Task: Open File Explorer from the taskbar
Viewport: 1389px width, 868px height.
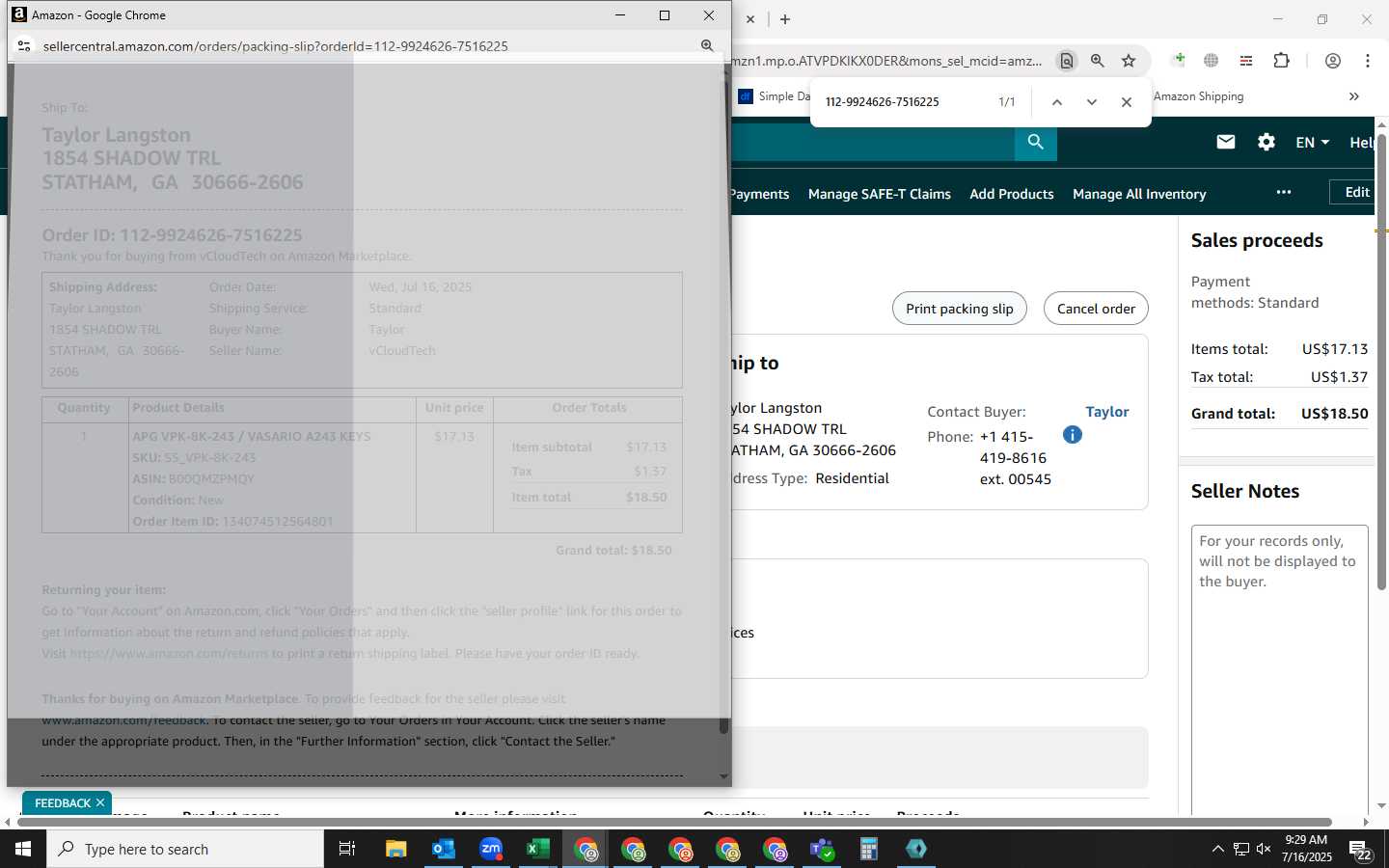Action: click(396, 849)
